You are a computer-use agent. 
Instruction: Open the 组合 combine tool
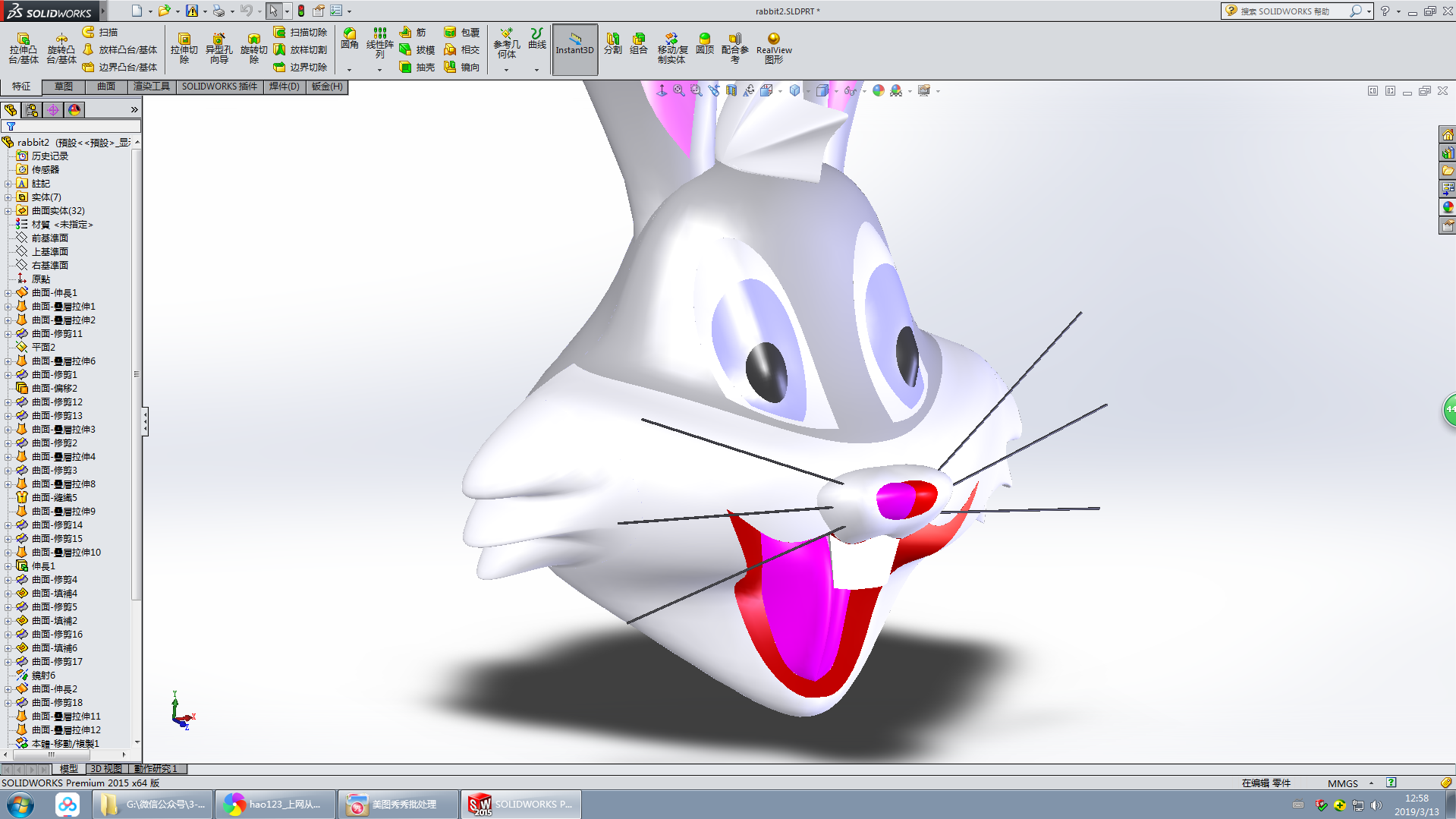coord(639,43)
